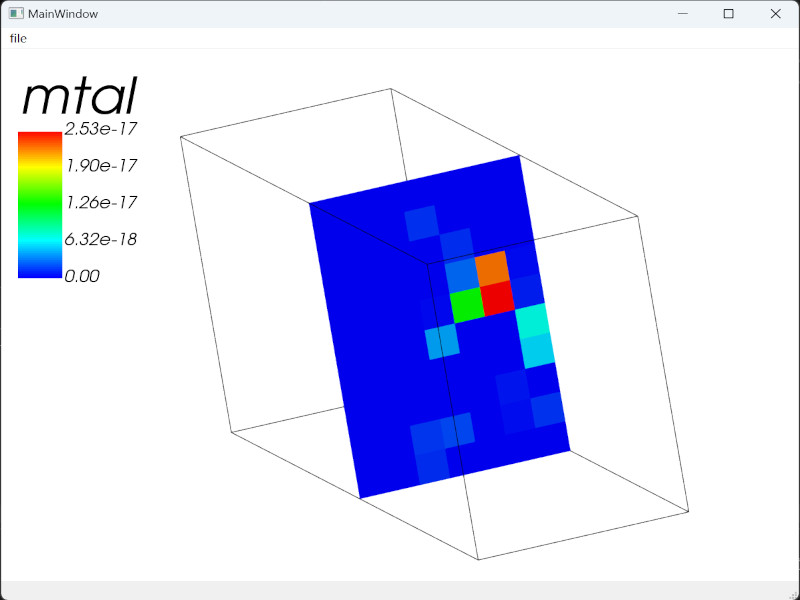Open the file menu
The width and height of the screenshot is (800, 600).
pyautogui.click(x=18, y=39)
